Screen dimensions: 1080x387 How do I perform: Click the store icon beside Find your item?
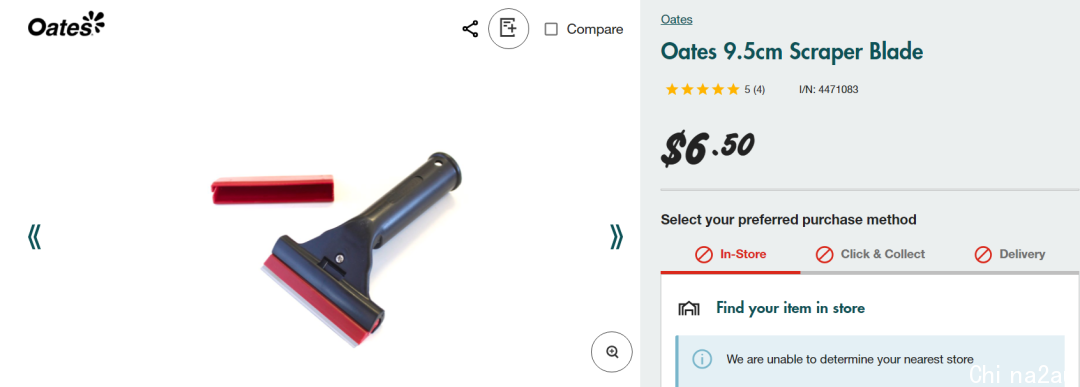pos(689,308)
